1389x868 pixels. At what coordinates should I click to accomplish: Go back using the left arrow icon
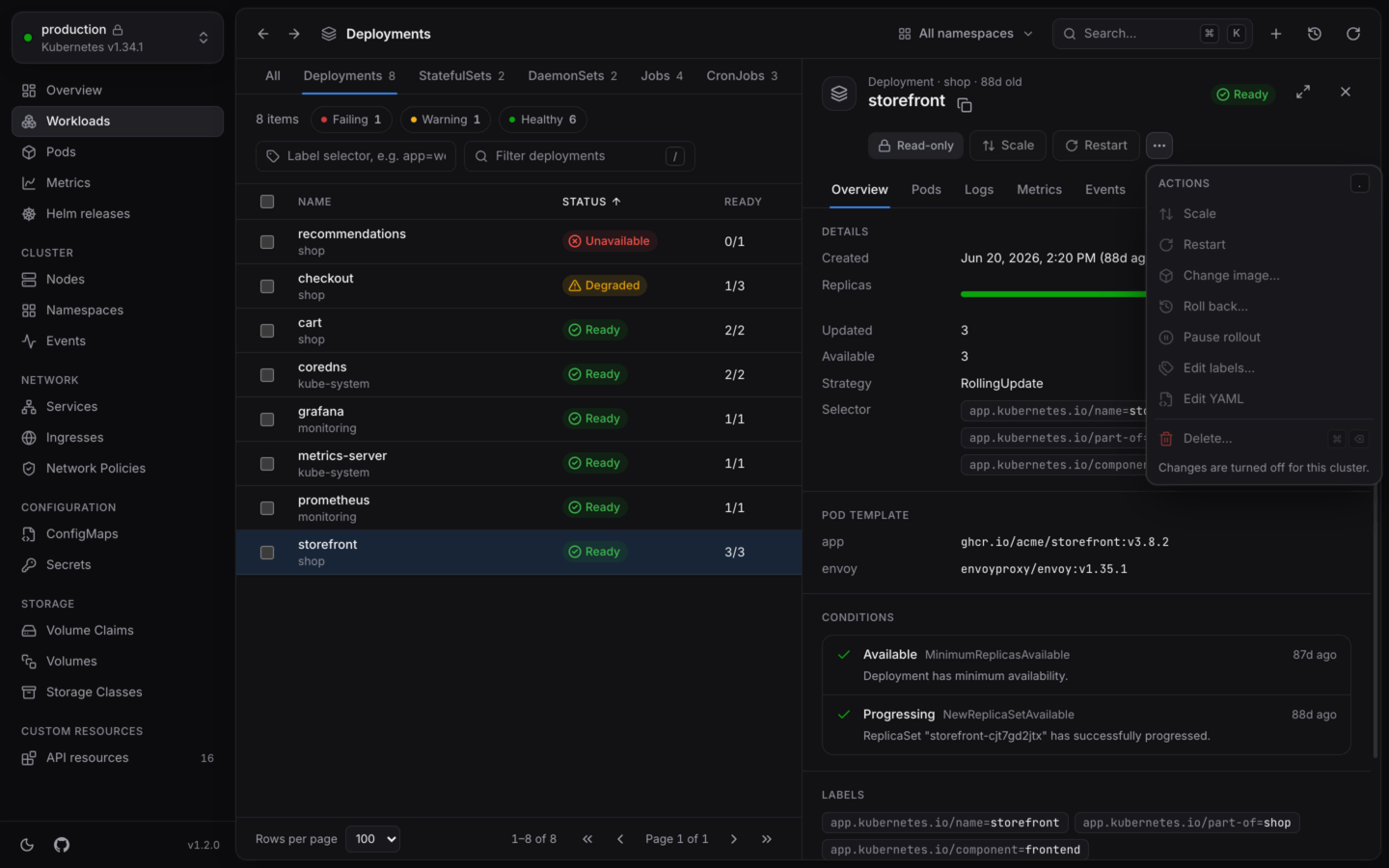tap(263, 34)
